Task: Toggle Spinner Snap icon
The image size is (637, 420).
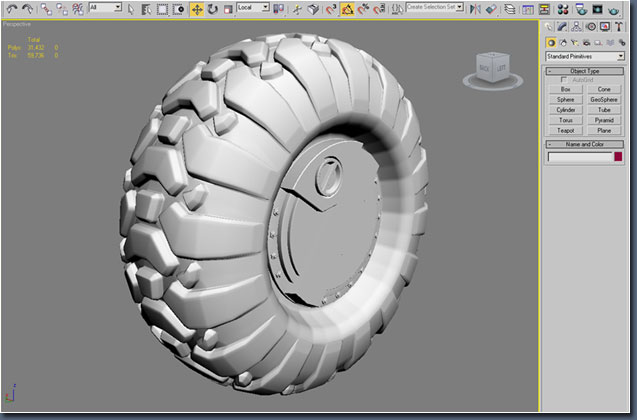Action: pos(379,9)
